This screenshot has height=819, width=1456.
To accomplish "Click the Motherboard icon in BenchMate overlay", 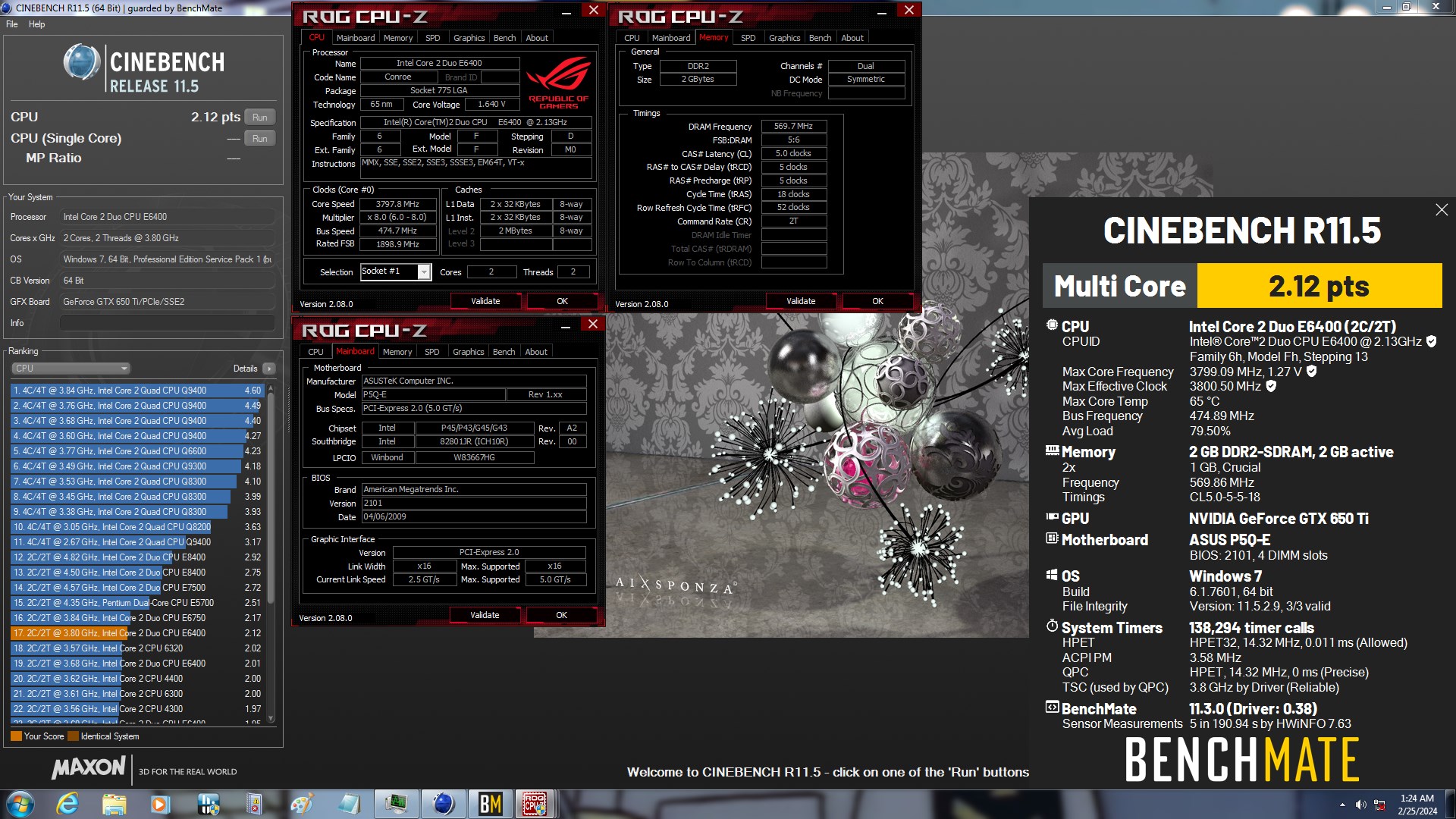I will 1052,538.
